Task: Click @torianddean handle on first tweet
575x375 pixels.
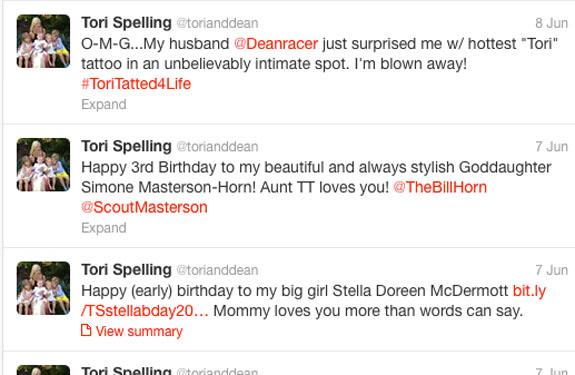Action: 217,23
